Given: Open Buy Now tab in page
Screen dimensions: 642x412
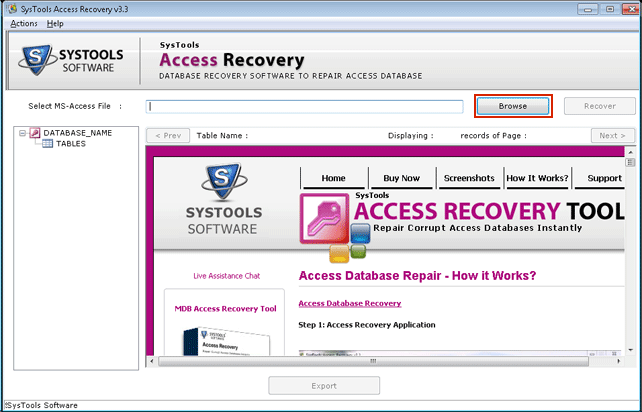Looking at the screenshot, I should pyautogui.click(x=401, y=178).
